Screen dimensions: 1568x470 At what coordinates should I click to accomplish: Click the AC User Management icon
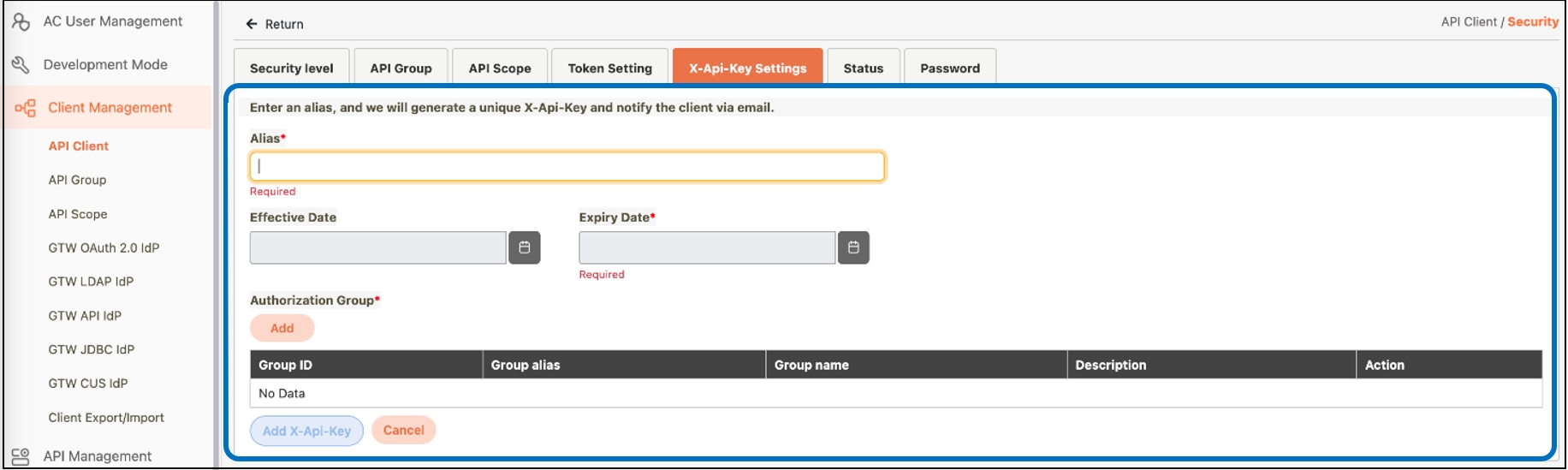pos(21,21)
